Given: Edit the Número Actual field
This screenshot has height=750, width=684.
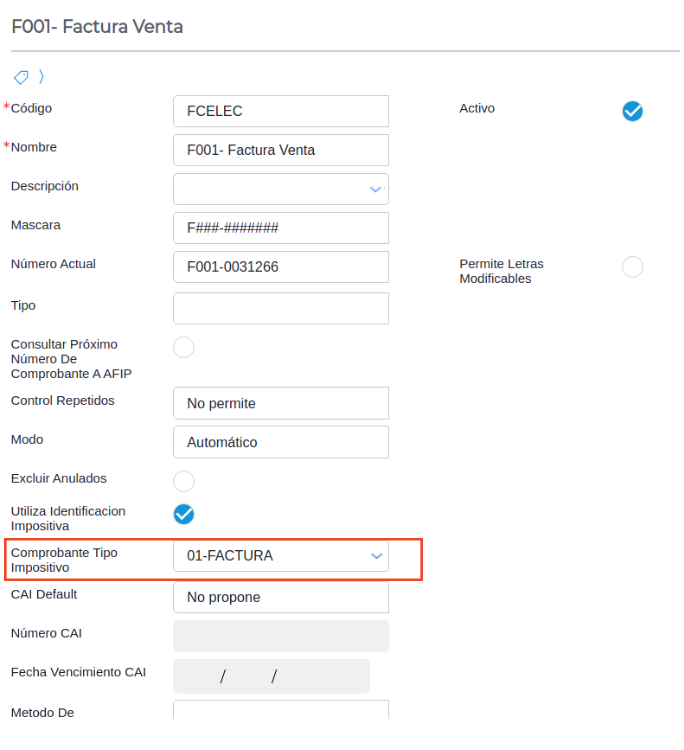Looking at the screenshot, I should click(280, 267).
